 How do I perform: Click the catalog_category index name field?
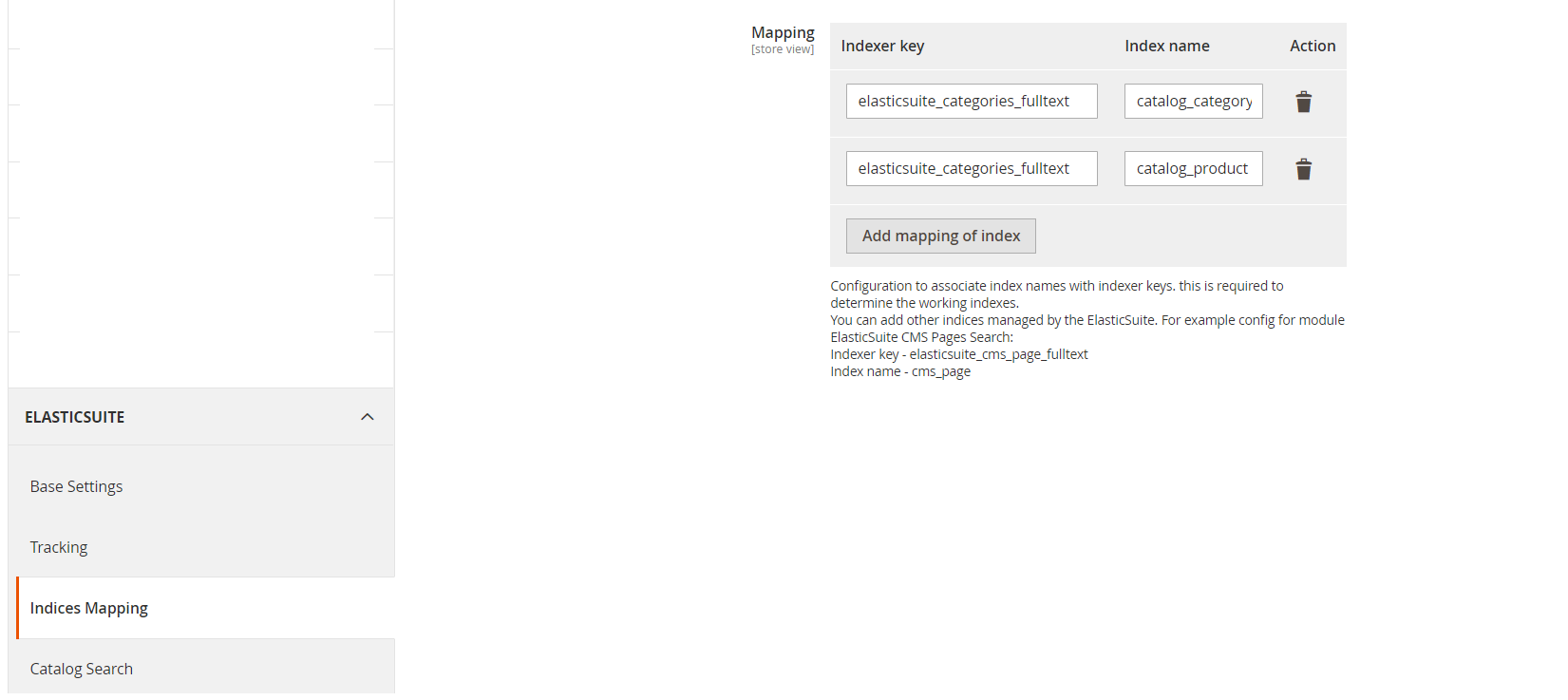pos(1193,102)
